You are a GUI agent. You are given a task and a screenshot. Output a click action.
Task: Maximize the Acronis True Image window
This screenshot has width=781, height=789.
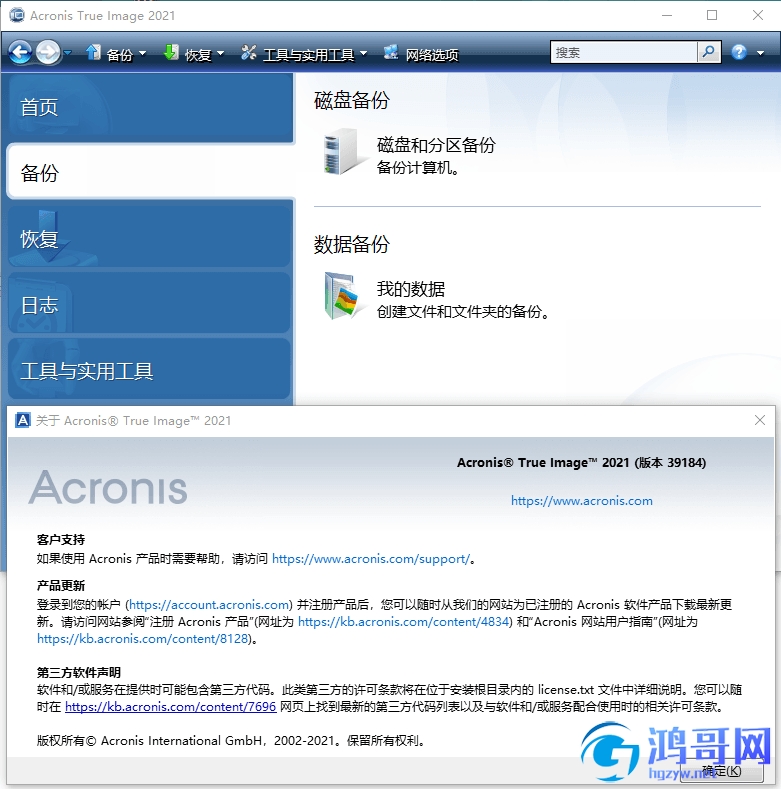click(712, 15)
